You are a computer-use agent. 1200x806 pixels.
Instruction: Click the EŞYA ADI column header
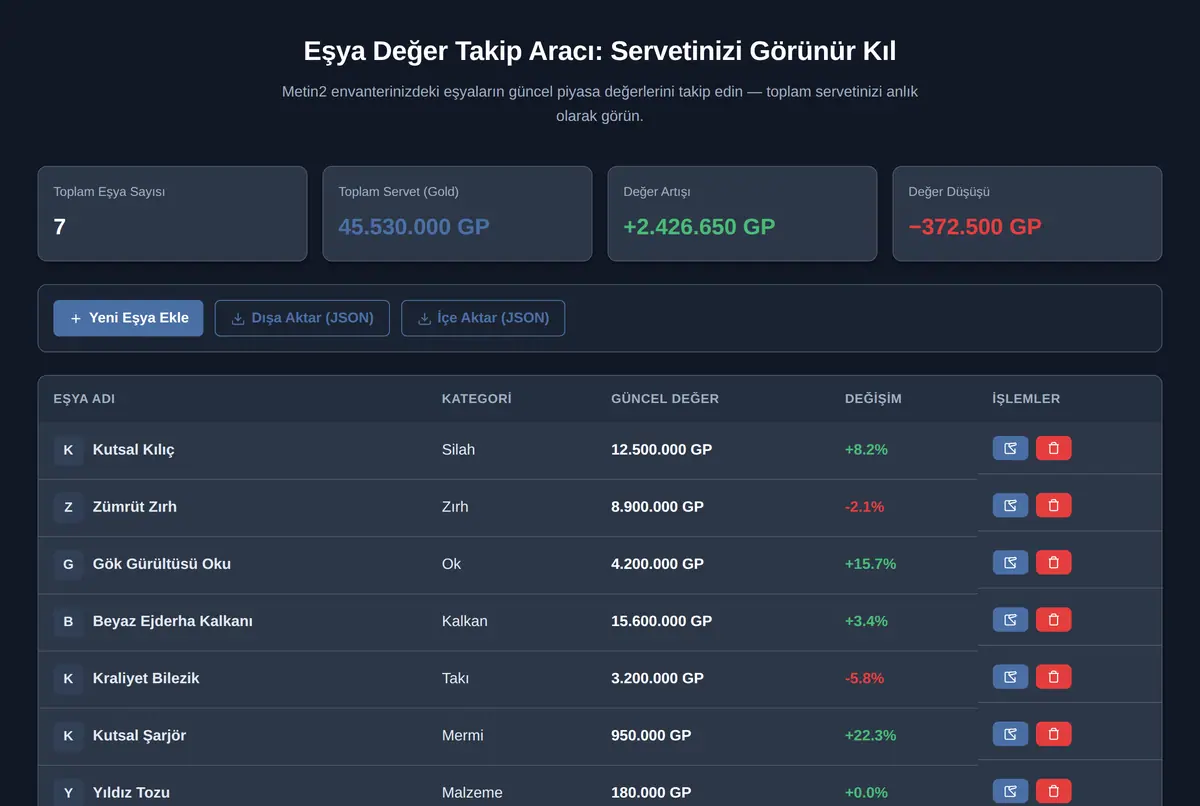point(84,398)
